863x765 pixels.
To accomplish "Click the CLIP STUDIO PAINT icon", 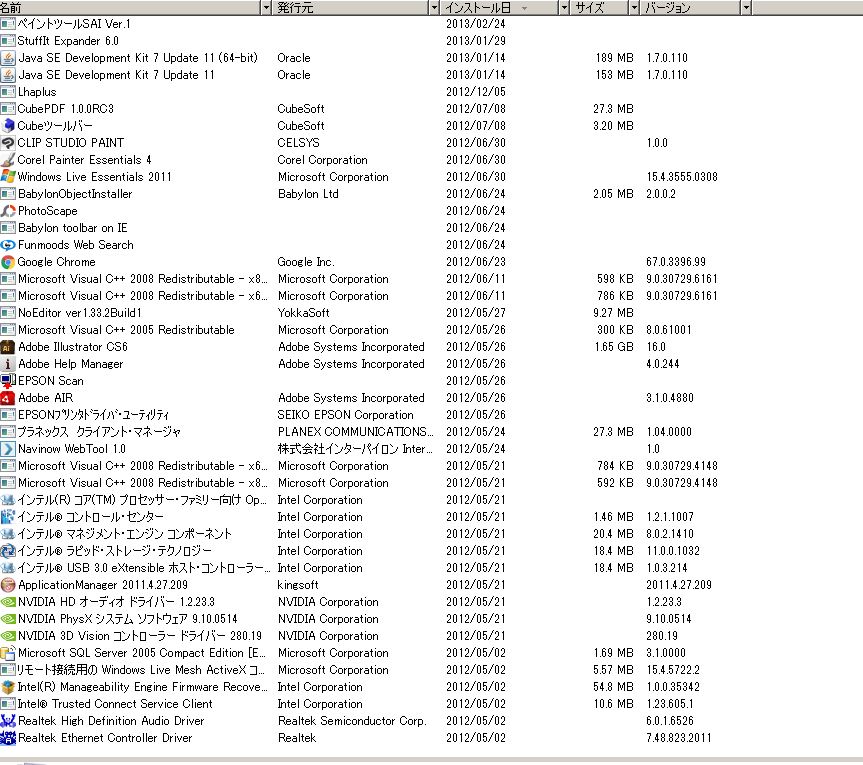I will tap(8, 143).
